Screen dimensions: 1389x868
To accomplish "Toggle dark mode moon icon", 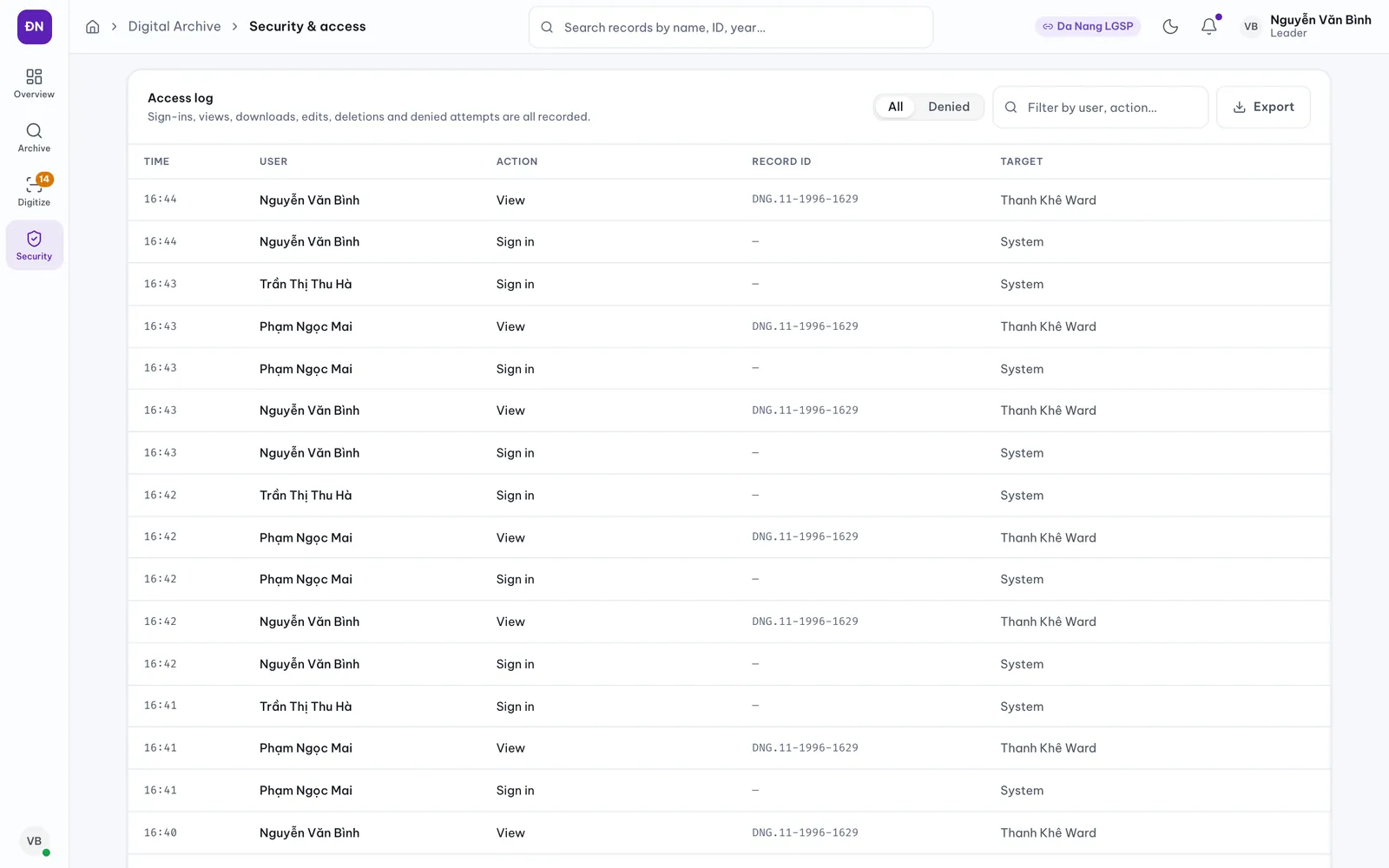I will [x=1170, y=27].
